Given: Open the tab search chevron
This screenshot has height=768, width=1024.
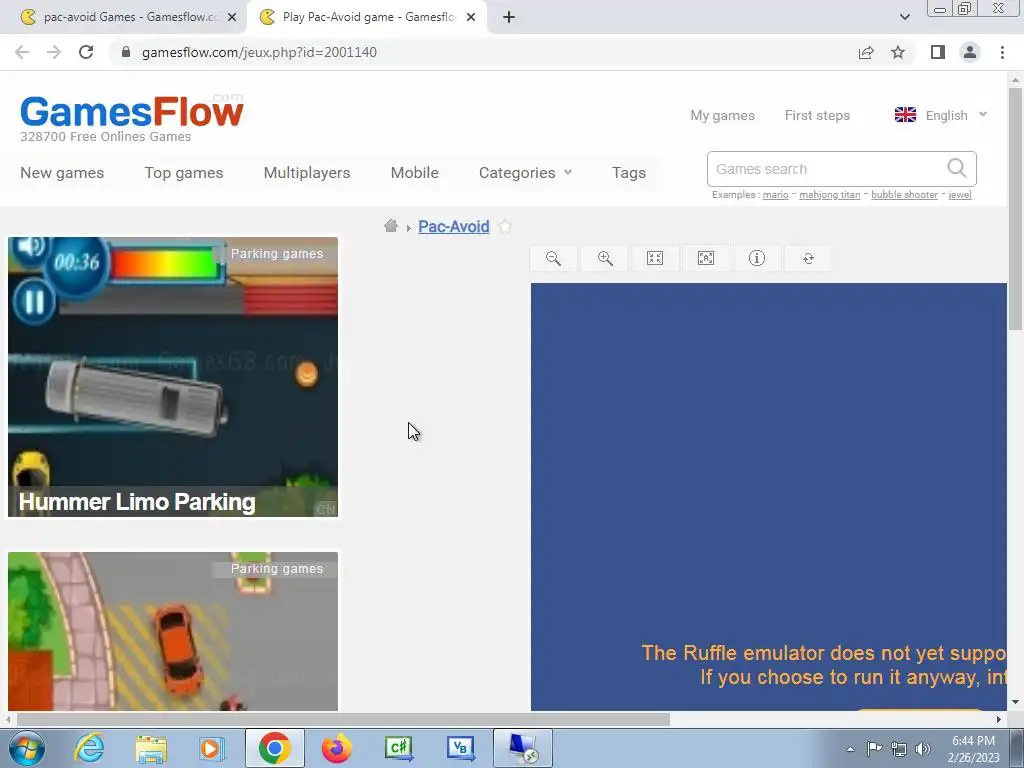Looking at the screenshot, I should (x=904, y=17).
